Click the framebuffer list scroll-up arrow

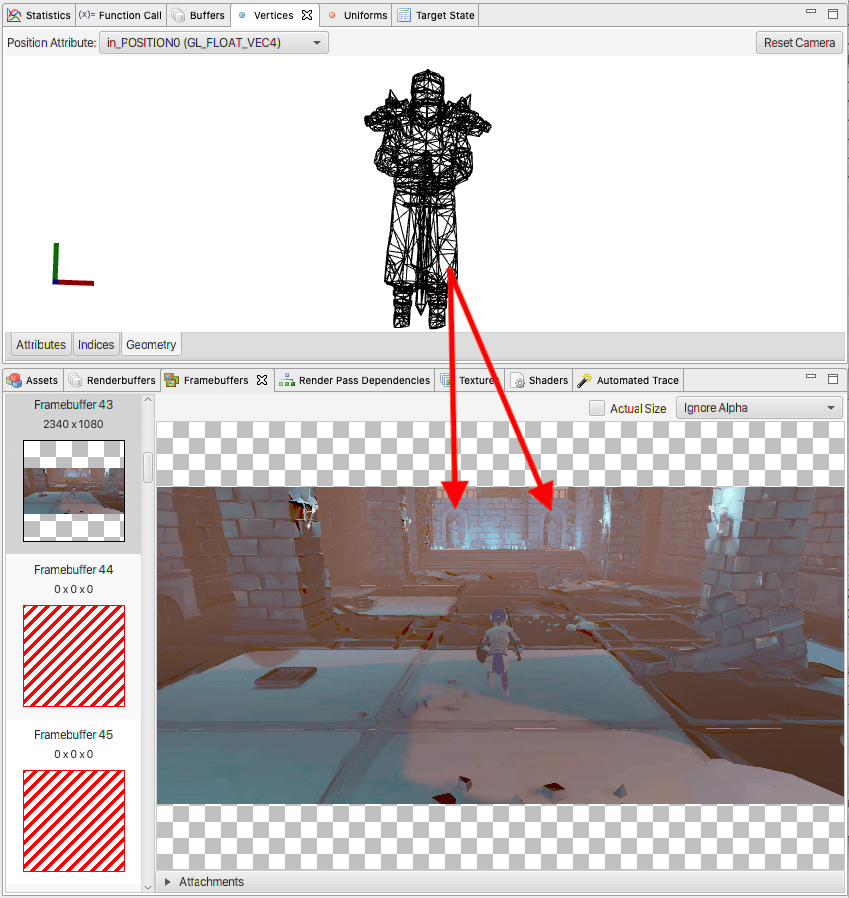coord(148,399)
